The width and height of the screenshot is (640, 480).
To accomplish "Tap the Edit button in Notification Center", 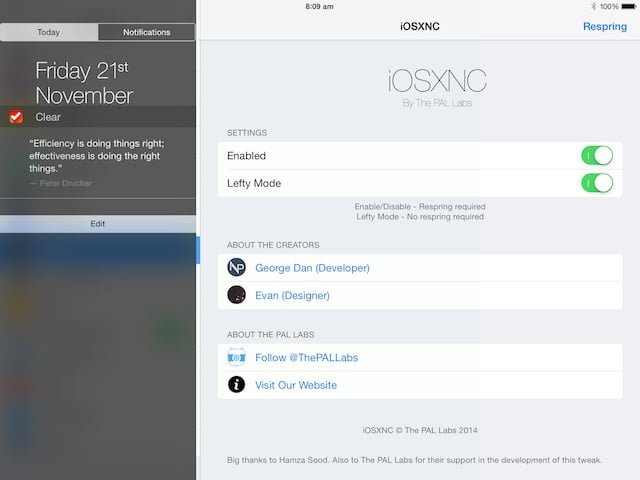I will click(x=98, y=224).
